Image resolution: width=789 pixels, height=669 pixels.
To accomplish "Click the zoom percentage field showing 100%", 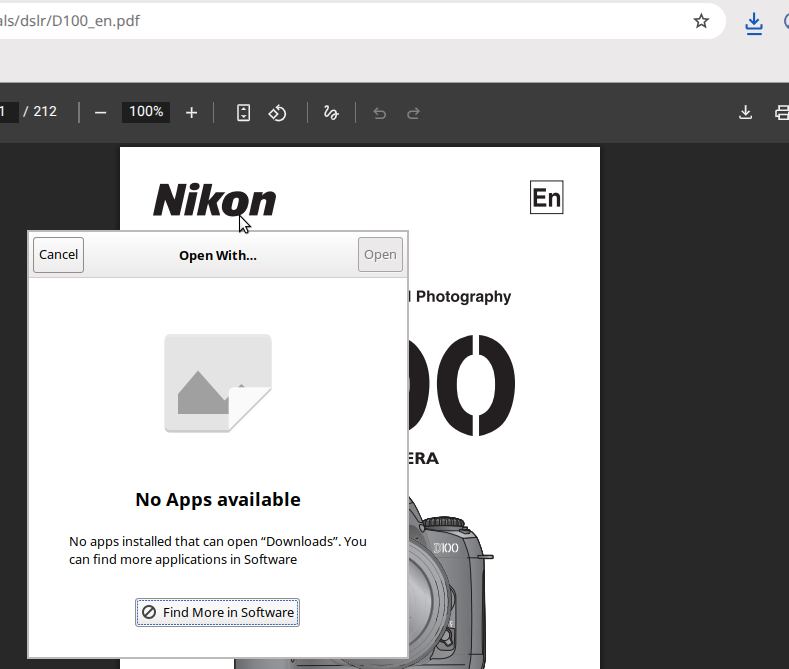I will [x=146, y=112].
